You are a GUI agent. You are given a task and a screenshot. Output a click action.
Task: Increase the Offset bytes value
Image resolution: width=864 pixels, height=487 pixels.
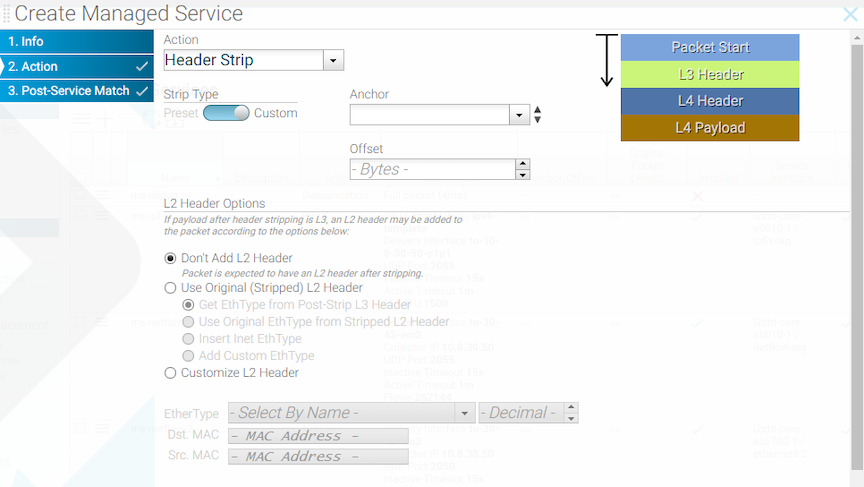point(522,164)
